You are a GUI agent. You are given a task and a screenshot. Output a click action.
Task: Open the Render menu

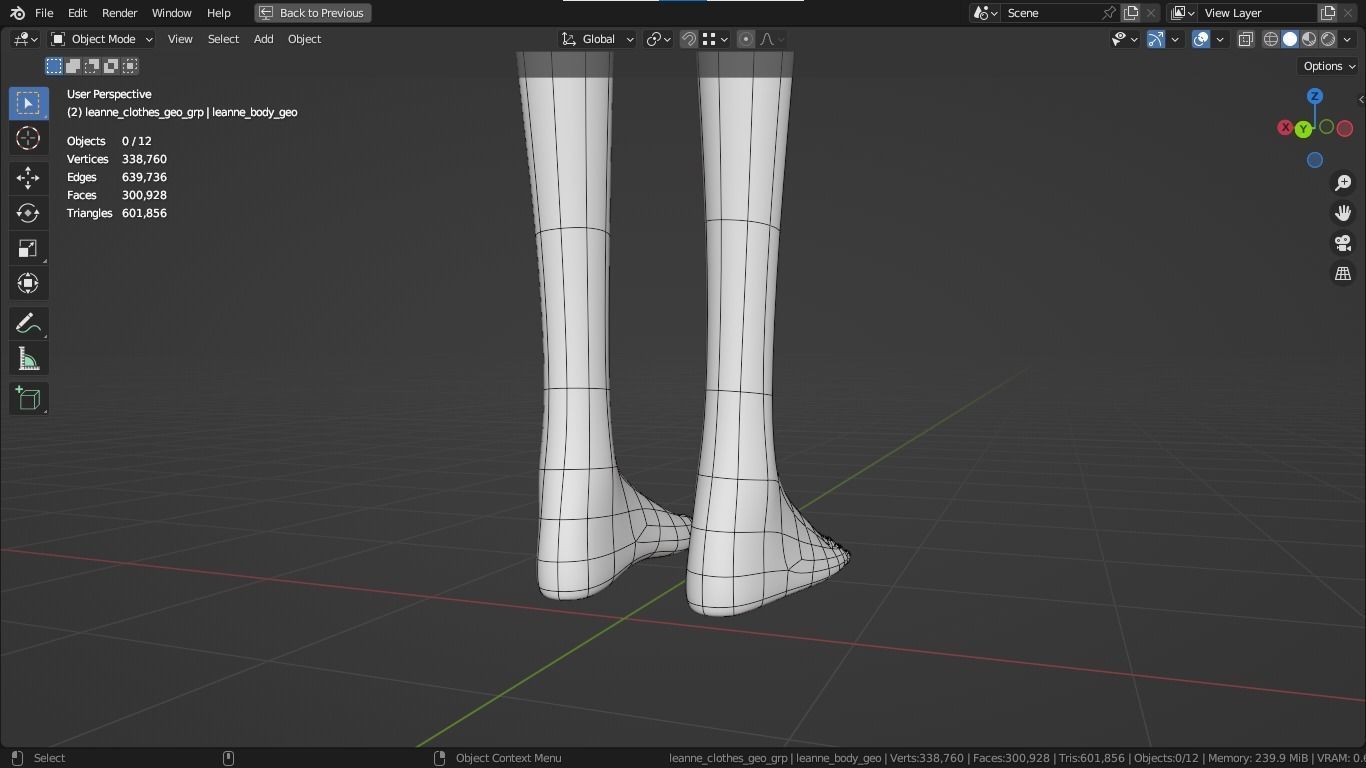point(120,13)
